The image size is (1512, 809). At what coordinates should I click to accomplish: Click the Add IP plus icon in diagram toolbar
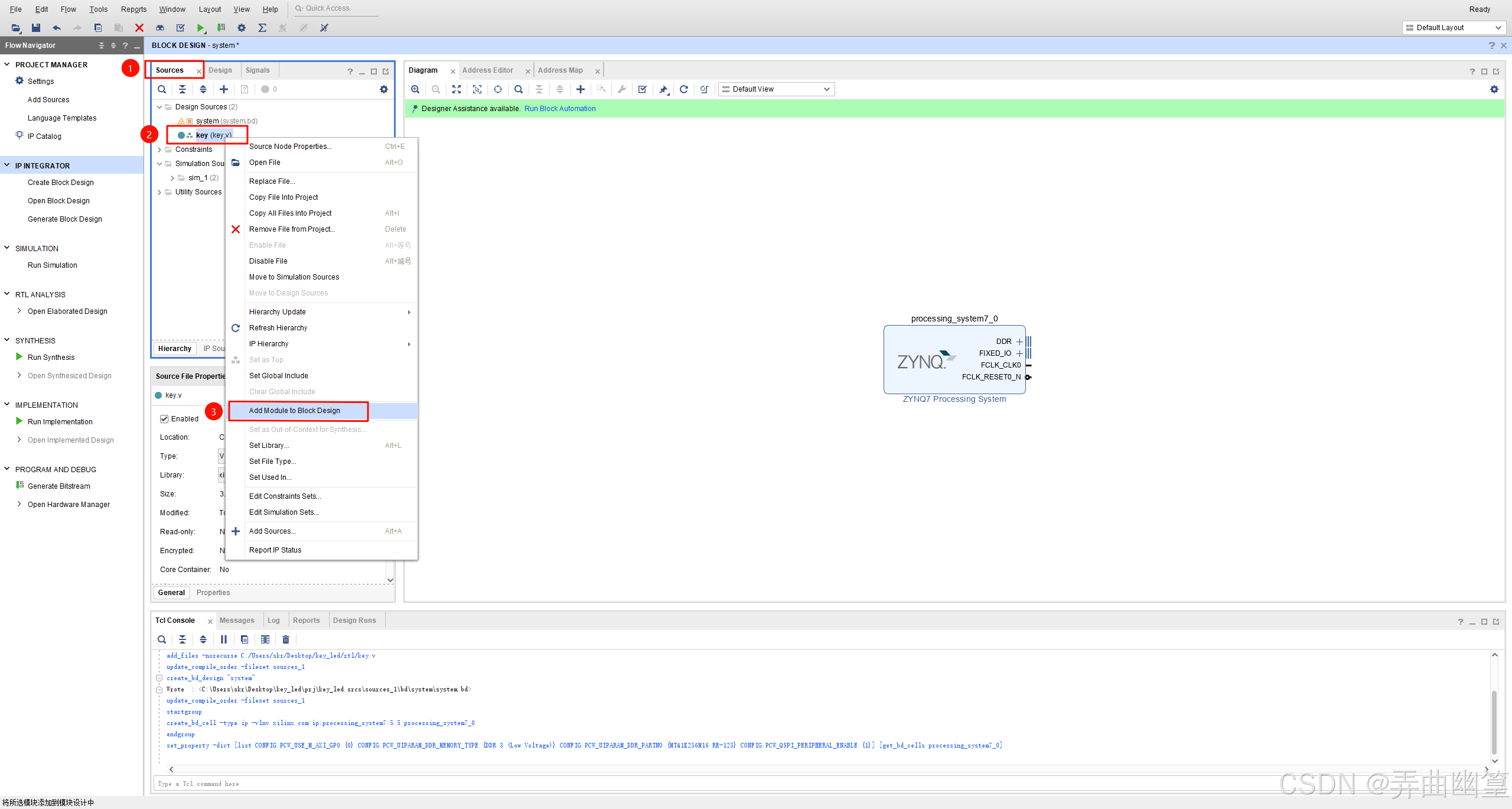click(x=580, y=89)
